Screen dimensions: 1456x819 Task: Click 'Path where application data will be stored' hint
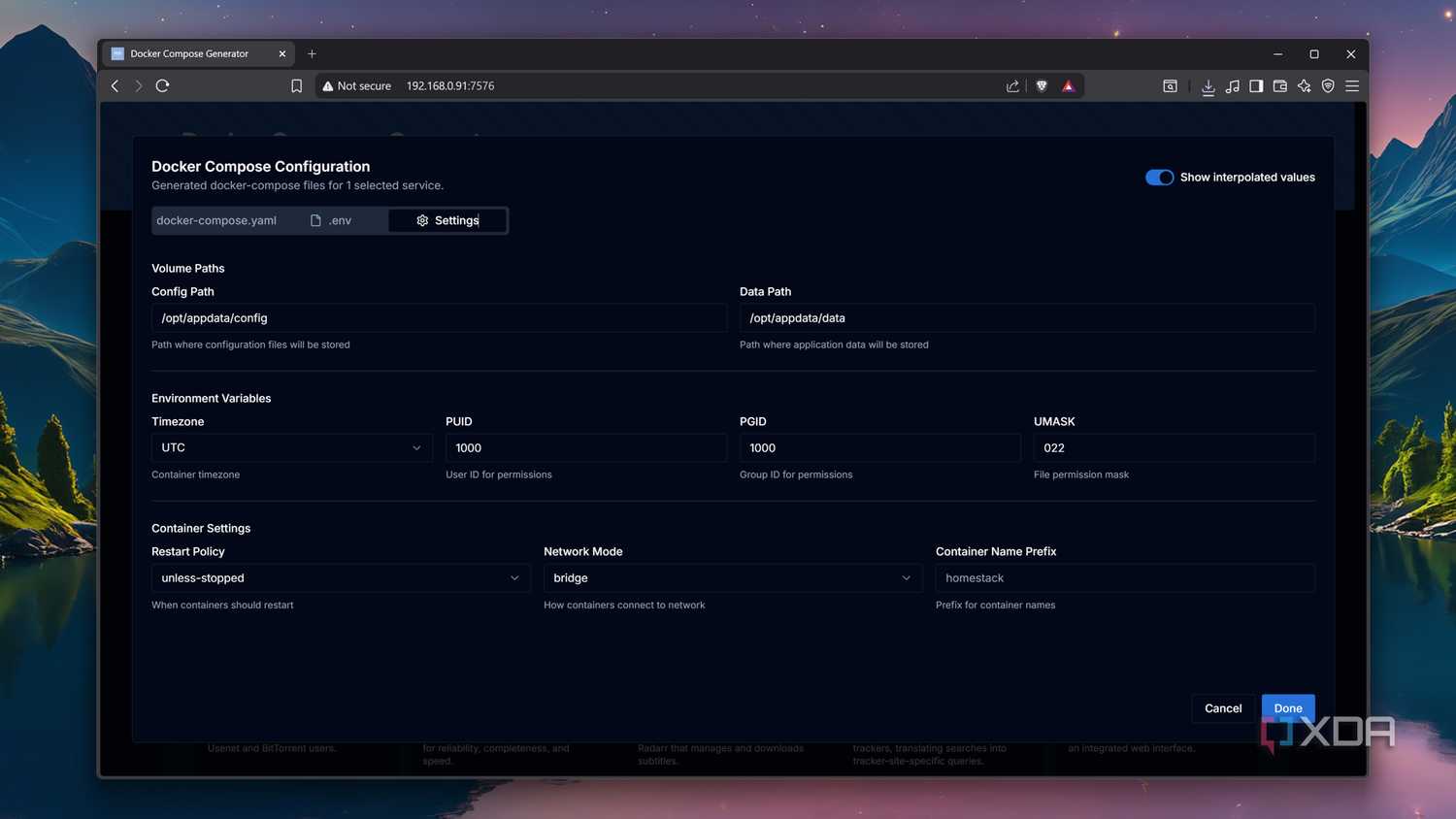pyautogui.click(x=834, y=344)
